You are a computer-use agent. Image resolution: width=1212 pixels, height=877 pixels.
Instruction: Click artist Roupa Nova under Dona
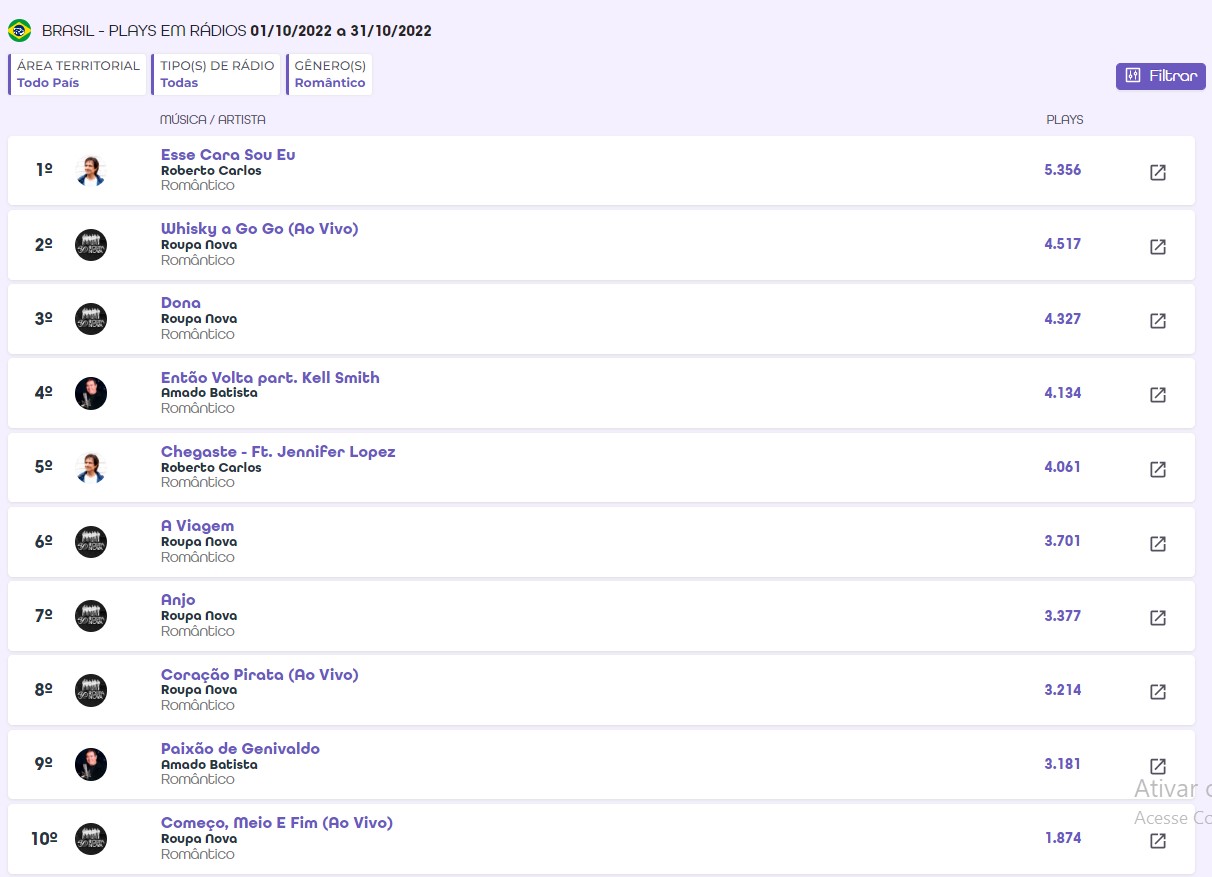pos(199,319)
